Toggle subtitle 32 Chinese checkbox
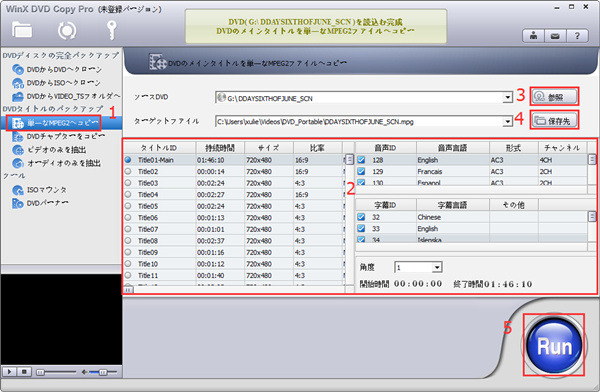 (361, 217)
